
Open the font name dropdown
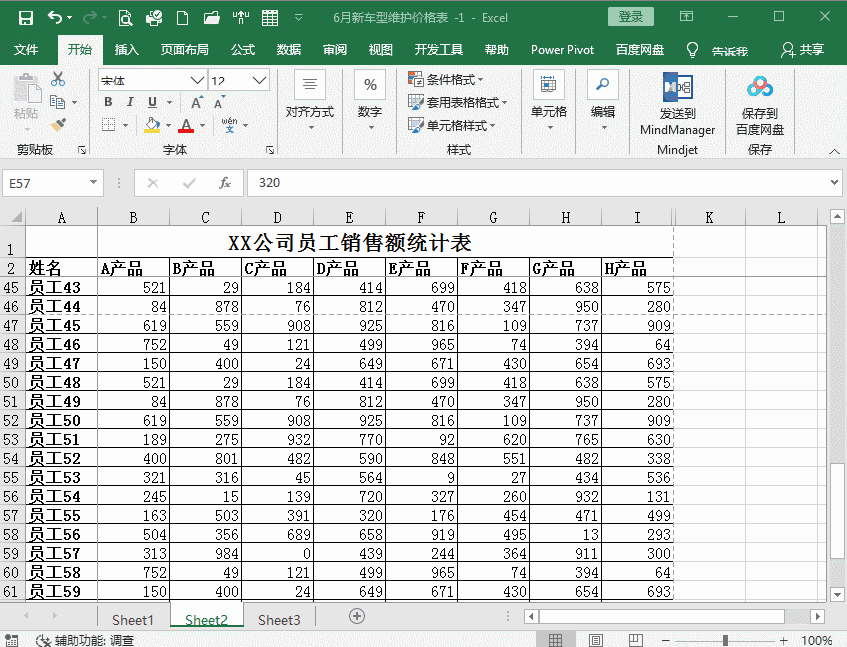(x=197, y=80)
